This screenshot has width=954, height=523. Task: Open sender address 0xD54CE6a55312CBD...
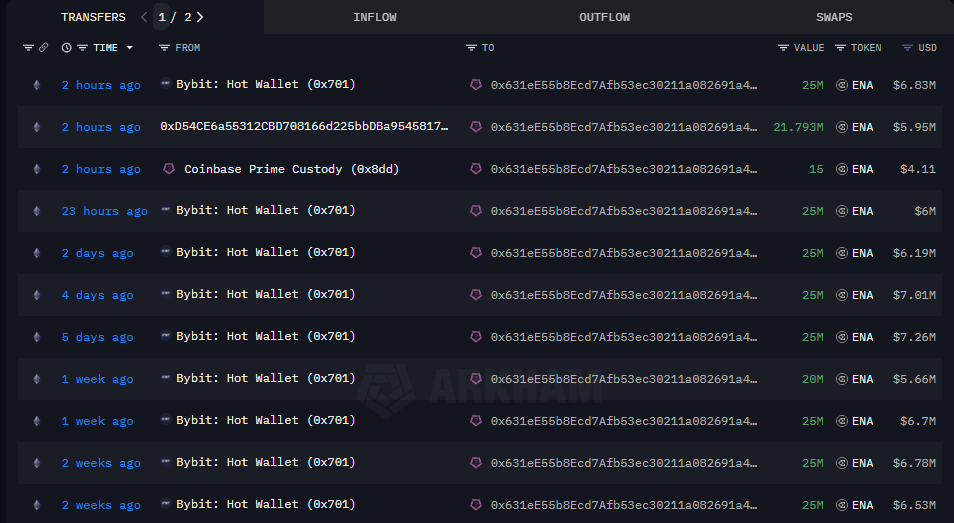[x=304, y=127]
